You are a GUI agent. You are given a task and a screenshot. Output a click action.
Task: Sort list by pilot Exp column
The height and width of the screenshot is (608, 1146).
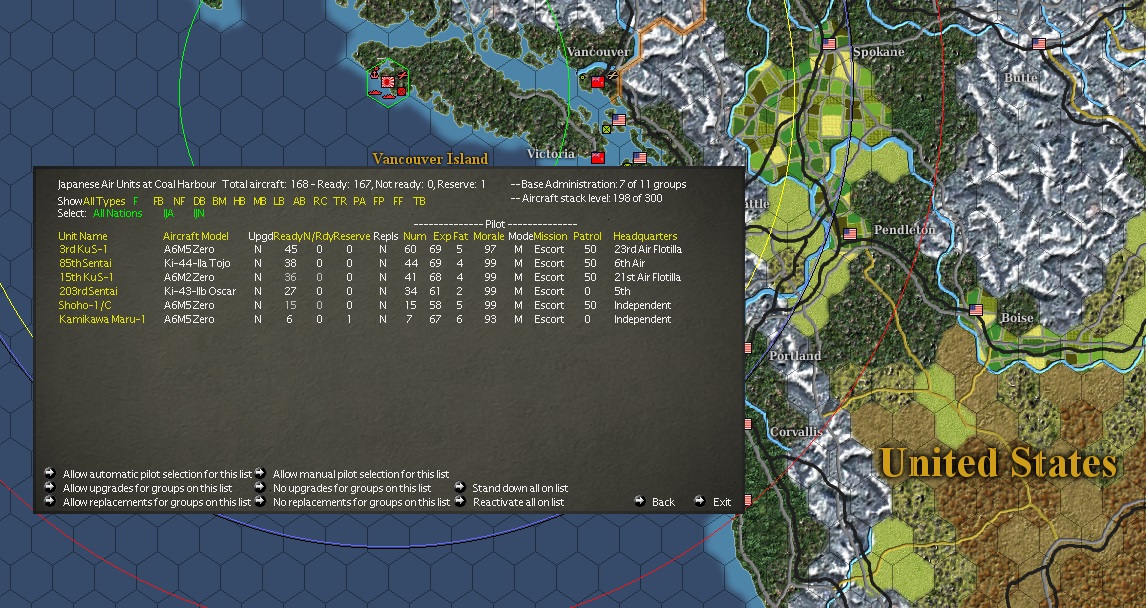coord(441,236)
